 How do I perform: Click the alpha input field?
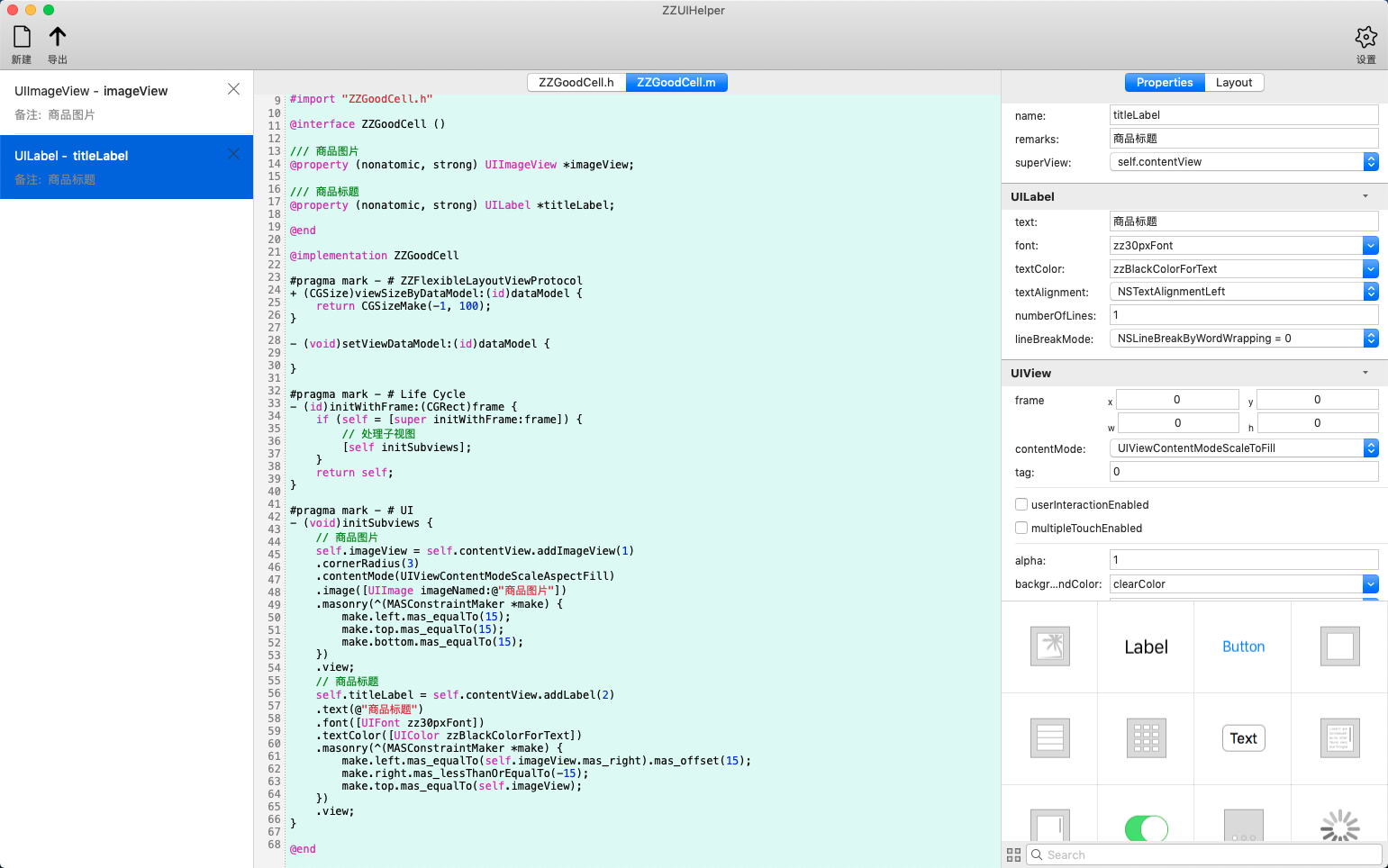point(1244,560)
